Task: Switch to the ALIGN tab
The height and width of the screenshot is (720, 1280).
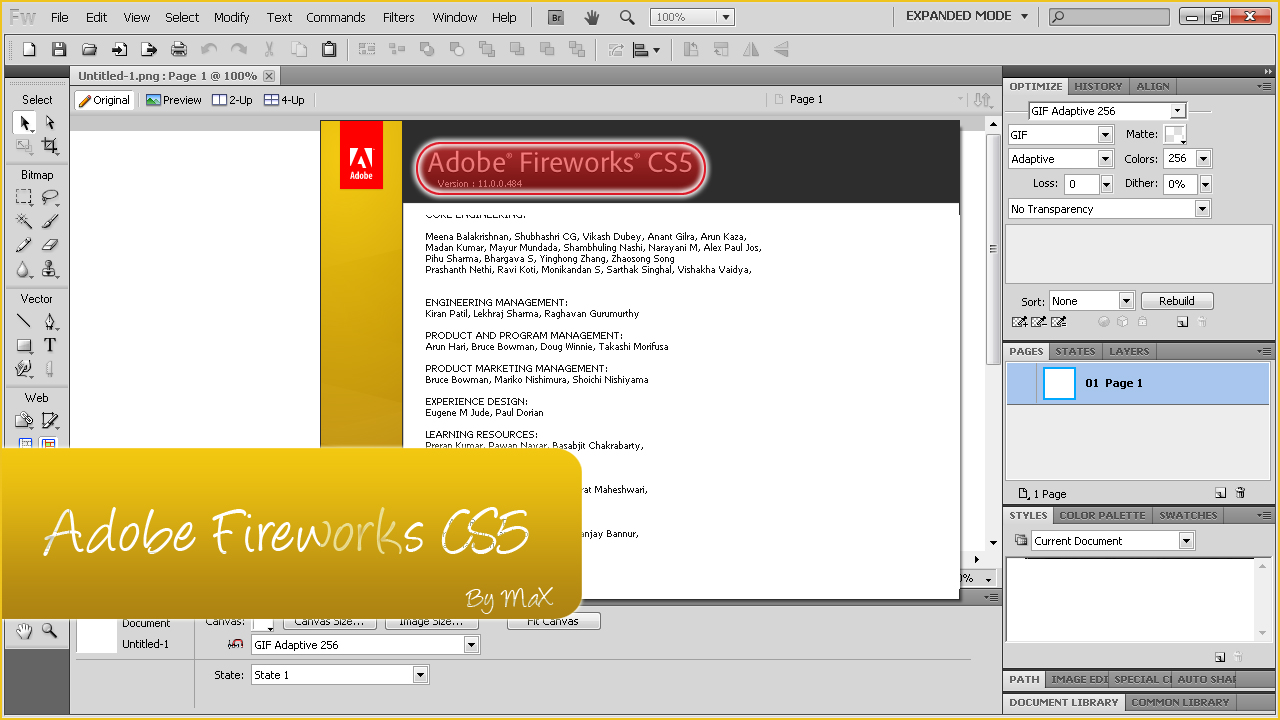Action: point(1154,86)
